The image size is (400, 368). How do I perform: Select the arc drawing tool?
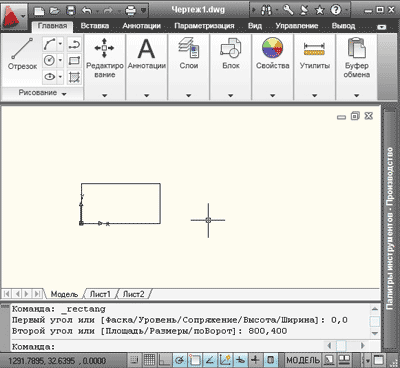click(x=49, y=44)
